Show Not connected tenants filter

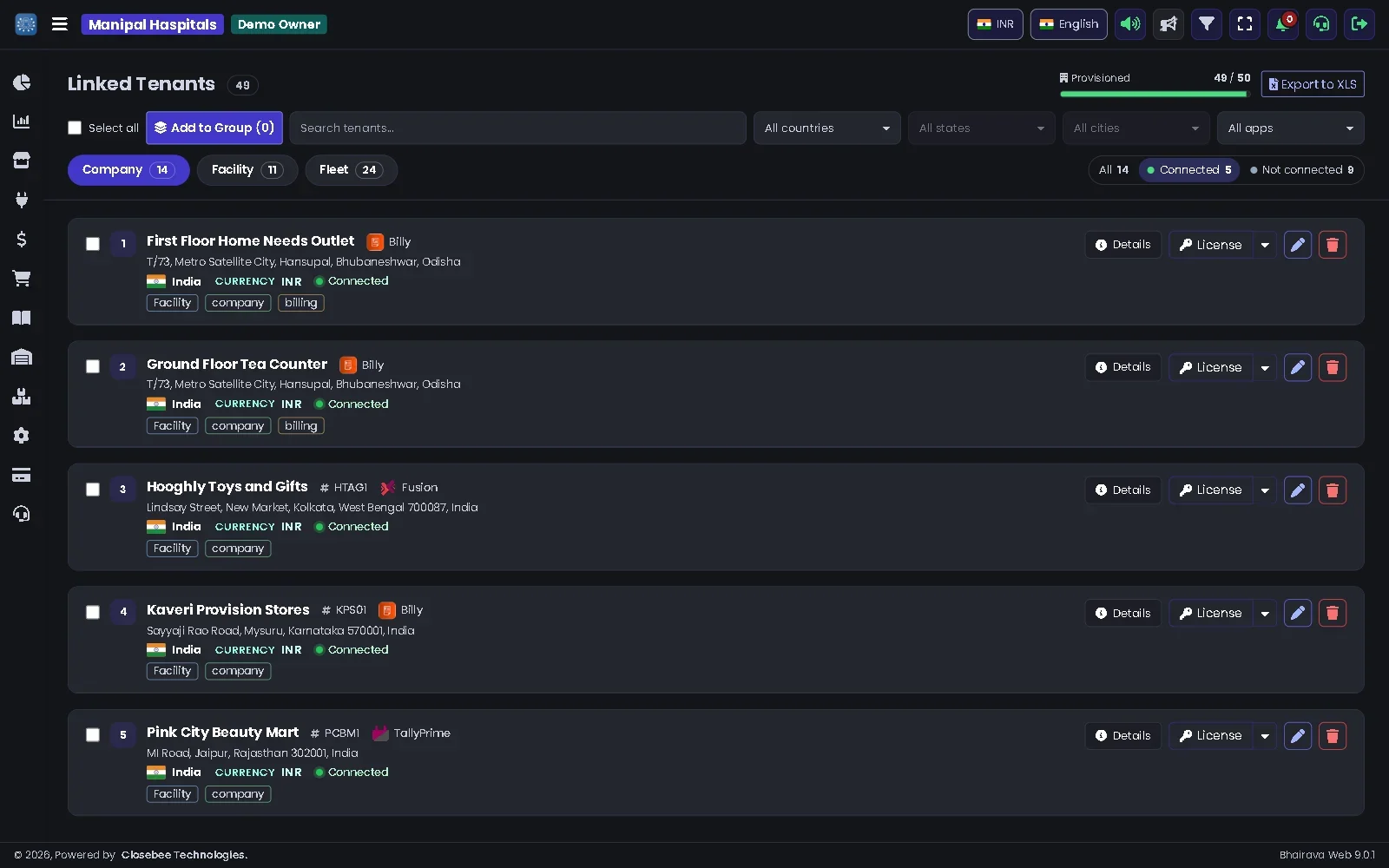[x=1302, y=170]
